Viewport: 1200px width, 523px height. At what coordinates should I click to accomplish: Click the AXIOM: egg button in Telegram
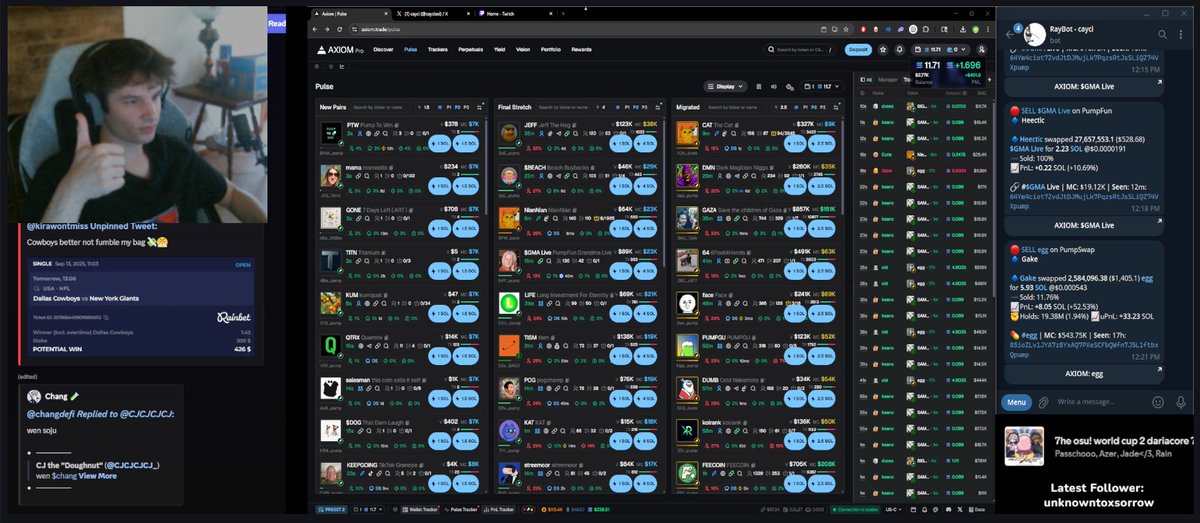click(1084, 373)
